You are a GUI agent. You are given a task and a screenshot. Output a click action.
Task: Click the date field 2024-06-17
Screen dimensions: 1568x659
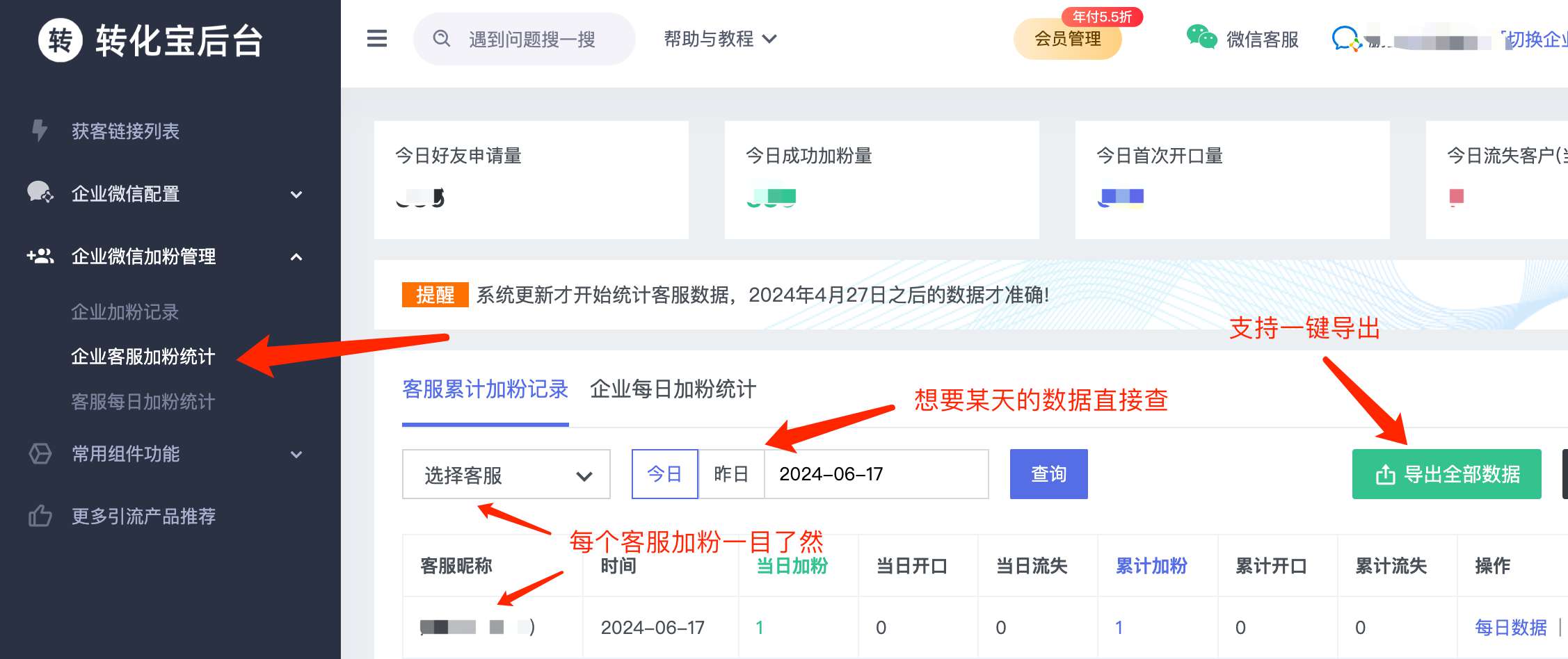coord(877,474)
